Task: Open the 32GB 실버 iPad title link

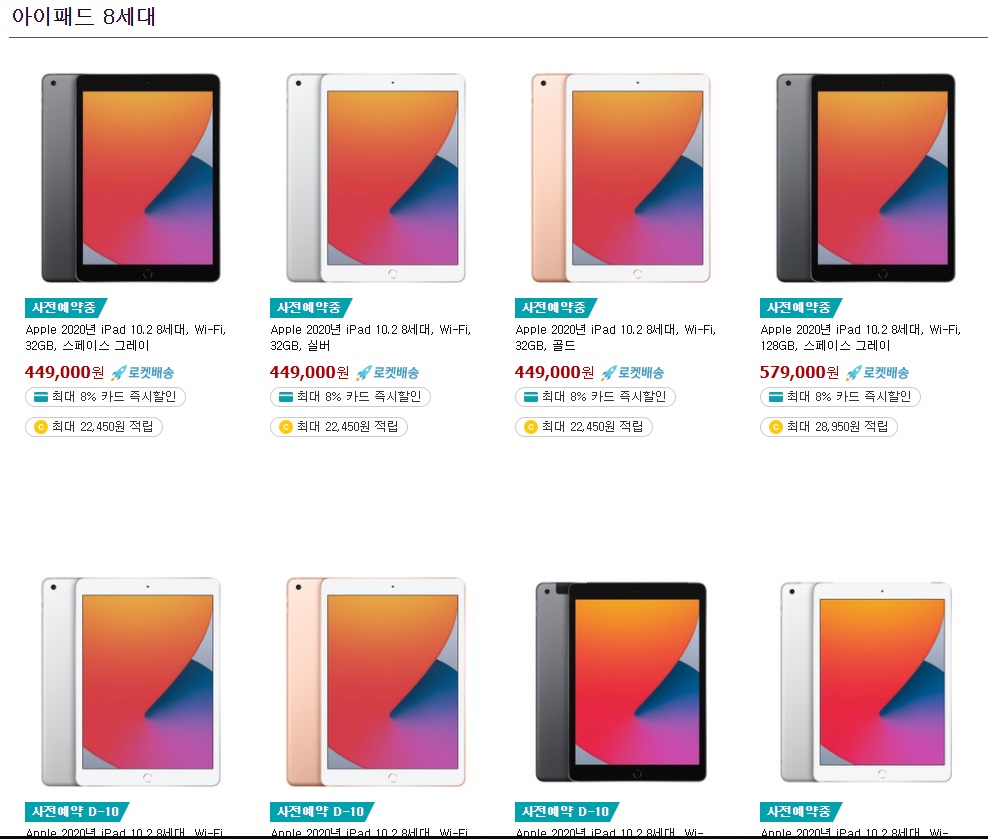Action: (370, 338)
